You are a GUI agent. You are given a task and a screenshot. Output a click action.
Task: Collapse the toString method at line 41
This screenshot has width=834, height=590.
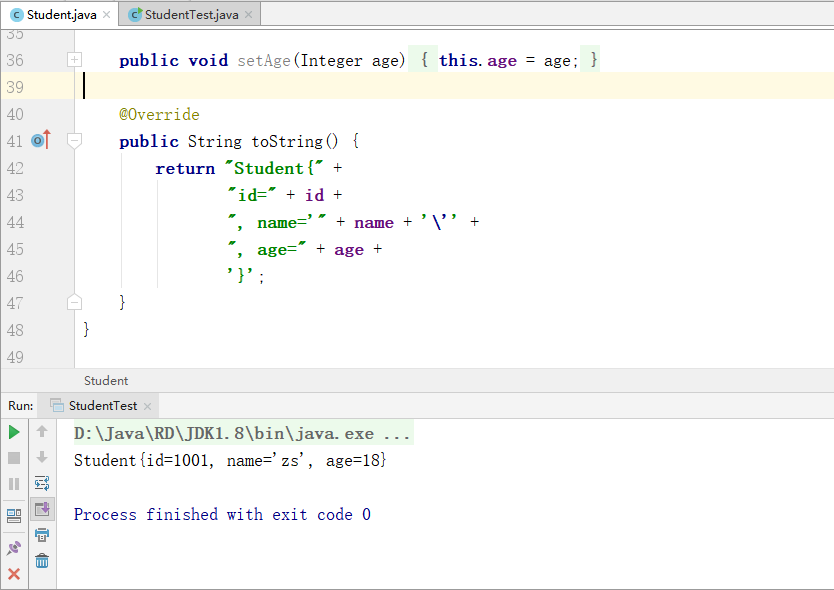click(74, 140)
